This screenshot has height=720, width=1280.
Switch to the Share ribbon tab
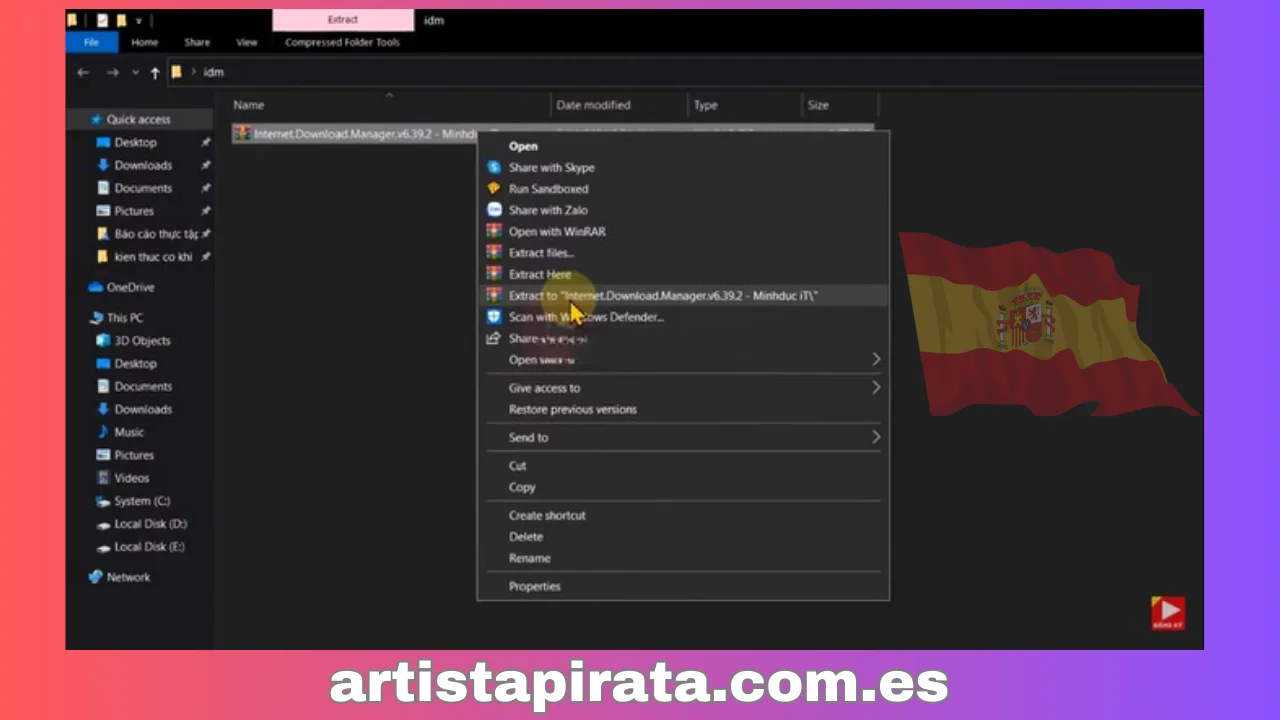pos(197,42)
